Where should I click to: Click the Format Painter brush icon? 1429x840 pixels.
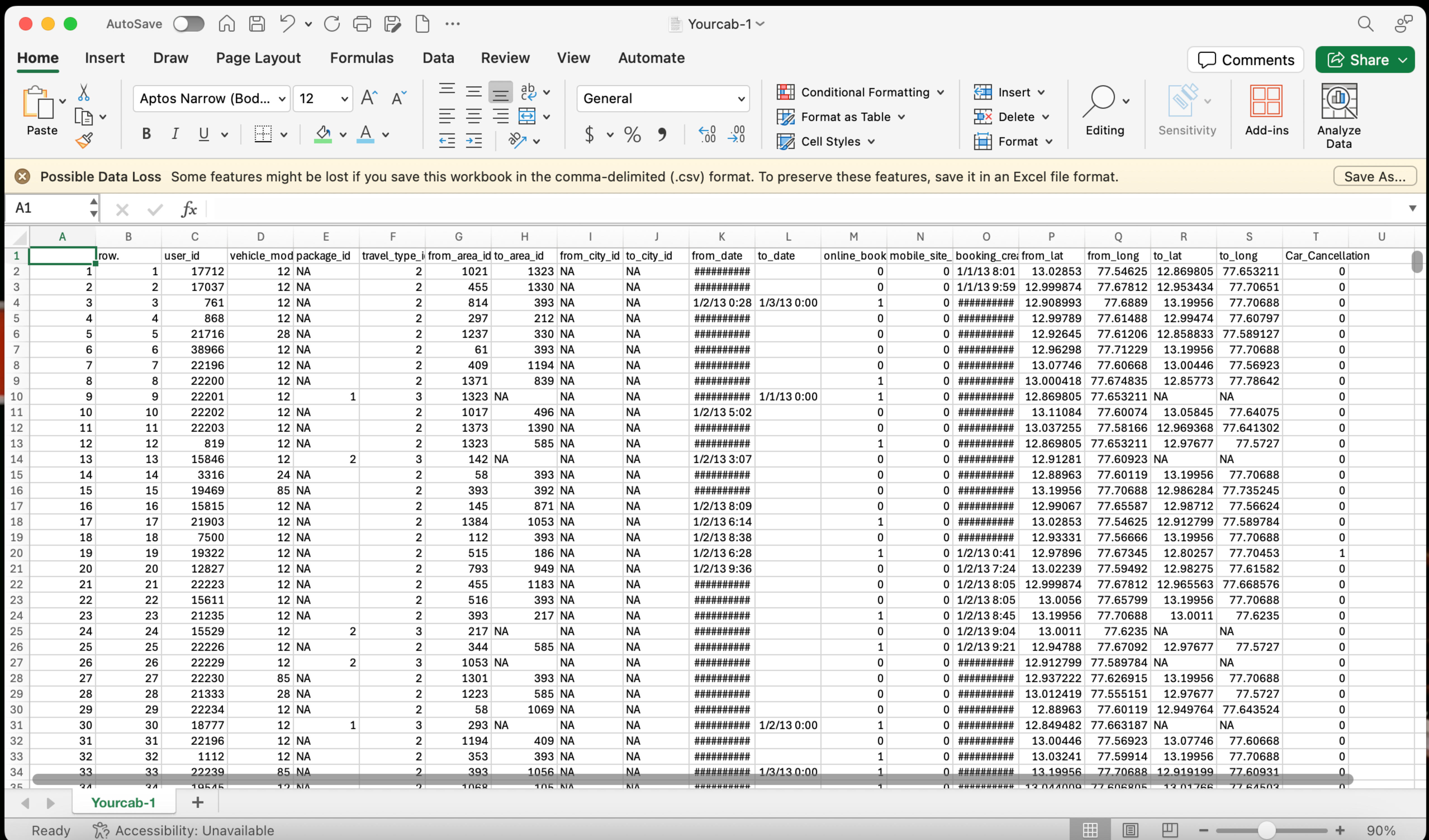click(x=84, y=140)
